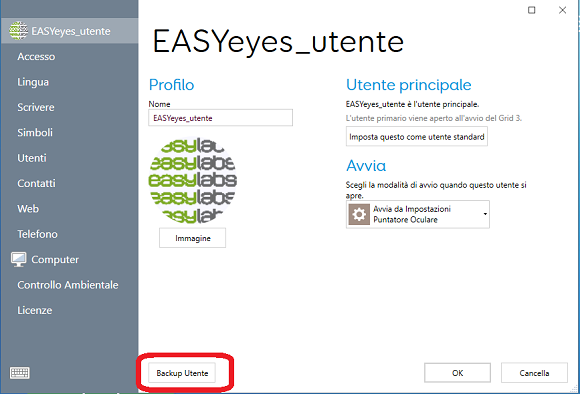
Task: Focus the Nome text field
Action: pos(220,118)
